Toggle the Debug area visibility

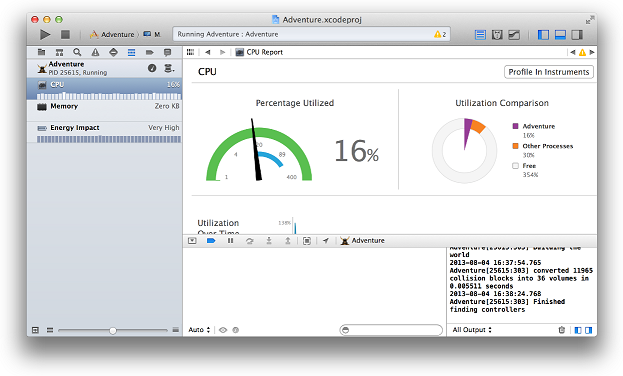pos(560,35)
